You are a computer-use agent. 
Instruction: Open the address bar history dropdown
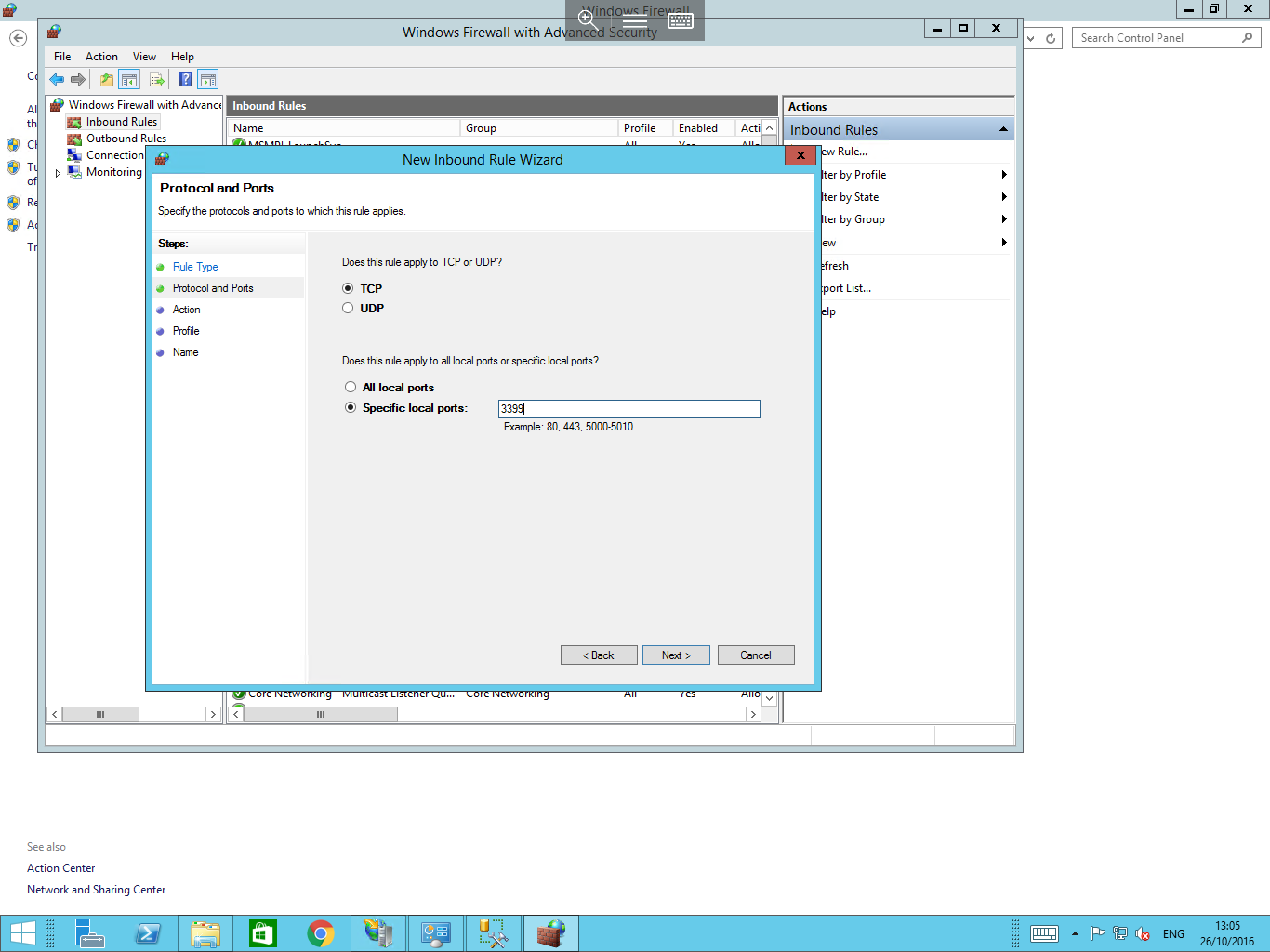[1031, 39]
